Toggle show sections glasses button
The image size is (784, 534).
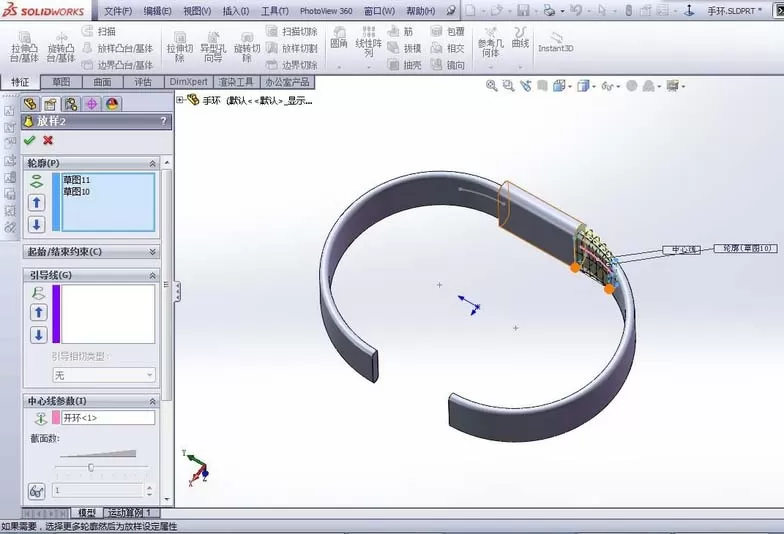36,492
